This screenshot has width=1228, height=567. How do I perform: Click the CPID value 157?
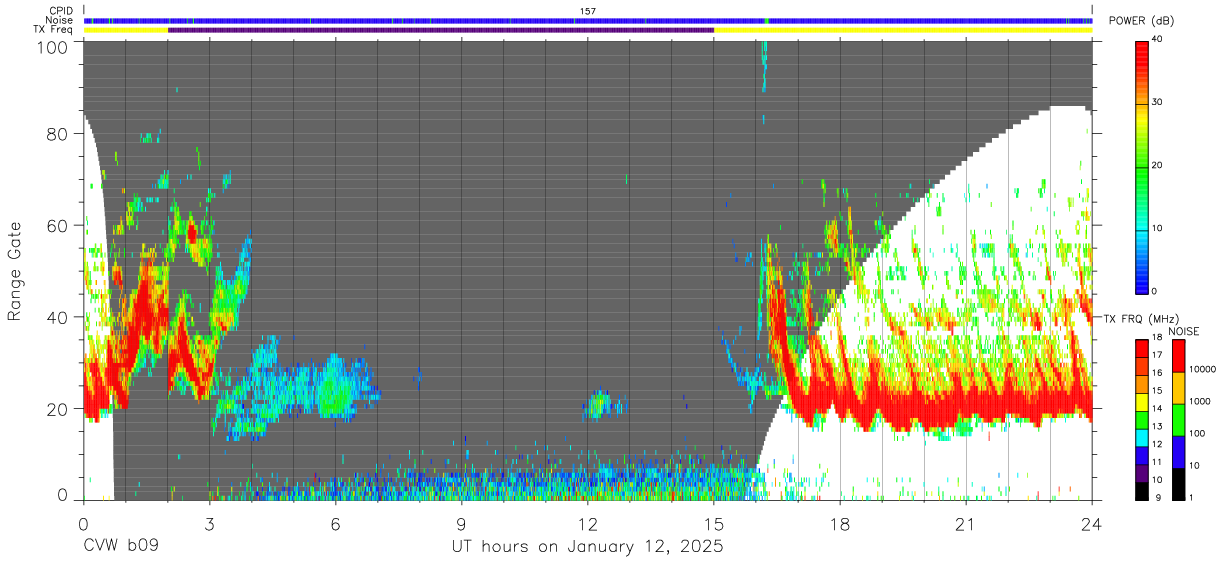(588, 11)
